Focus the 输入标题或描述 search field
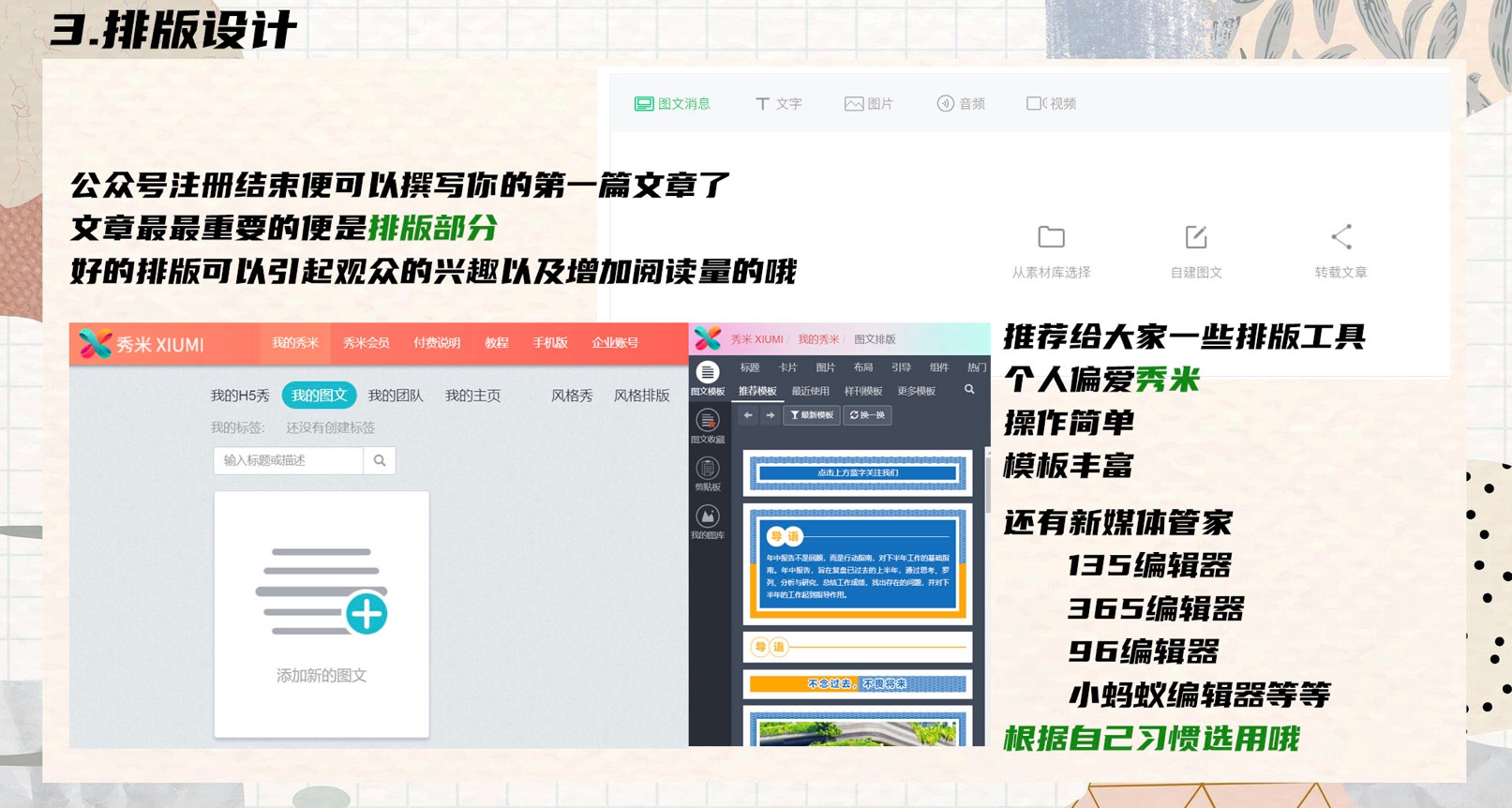Screen dimensions: 1512x808 (x=288, y=460)
